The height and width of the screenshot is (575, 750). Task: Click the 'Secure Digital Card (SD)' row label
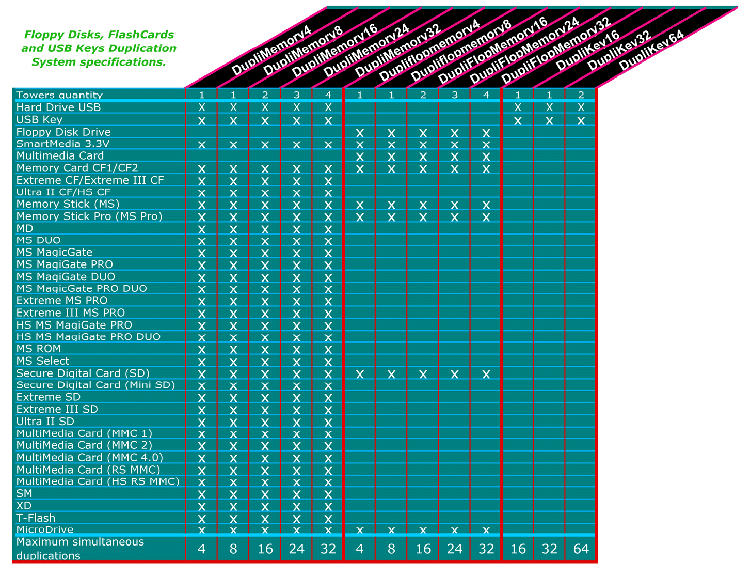tap(83, 373)
